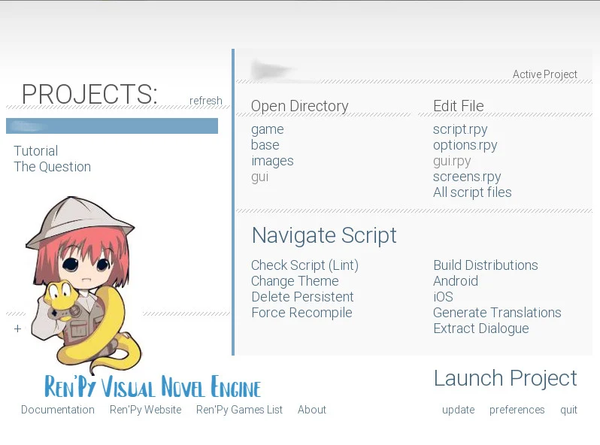Edit script.rpy file
The height and width of the screenshot is (445, 600).
pos(460,129)
